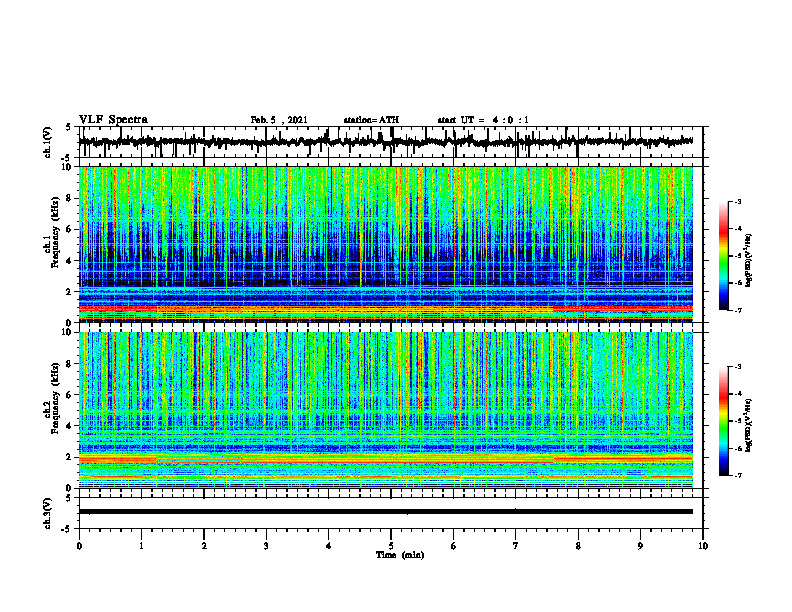Image resolution: width=792 pixels, height=612 pixels.
Task: Click the time axis tick label 3
Action: pos(266,546)
